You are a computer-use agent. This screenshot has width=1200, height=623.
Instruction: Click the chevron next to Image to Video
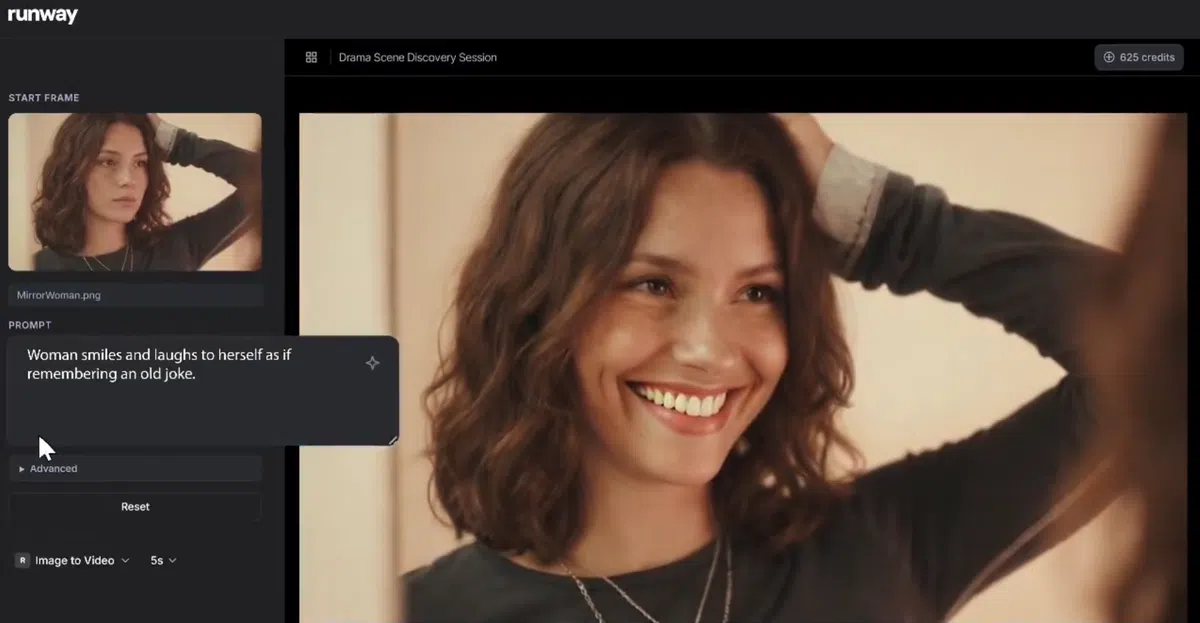125,561
